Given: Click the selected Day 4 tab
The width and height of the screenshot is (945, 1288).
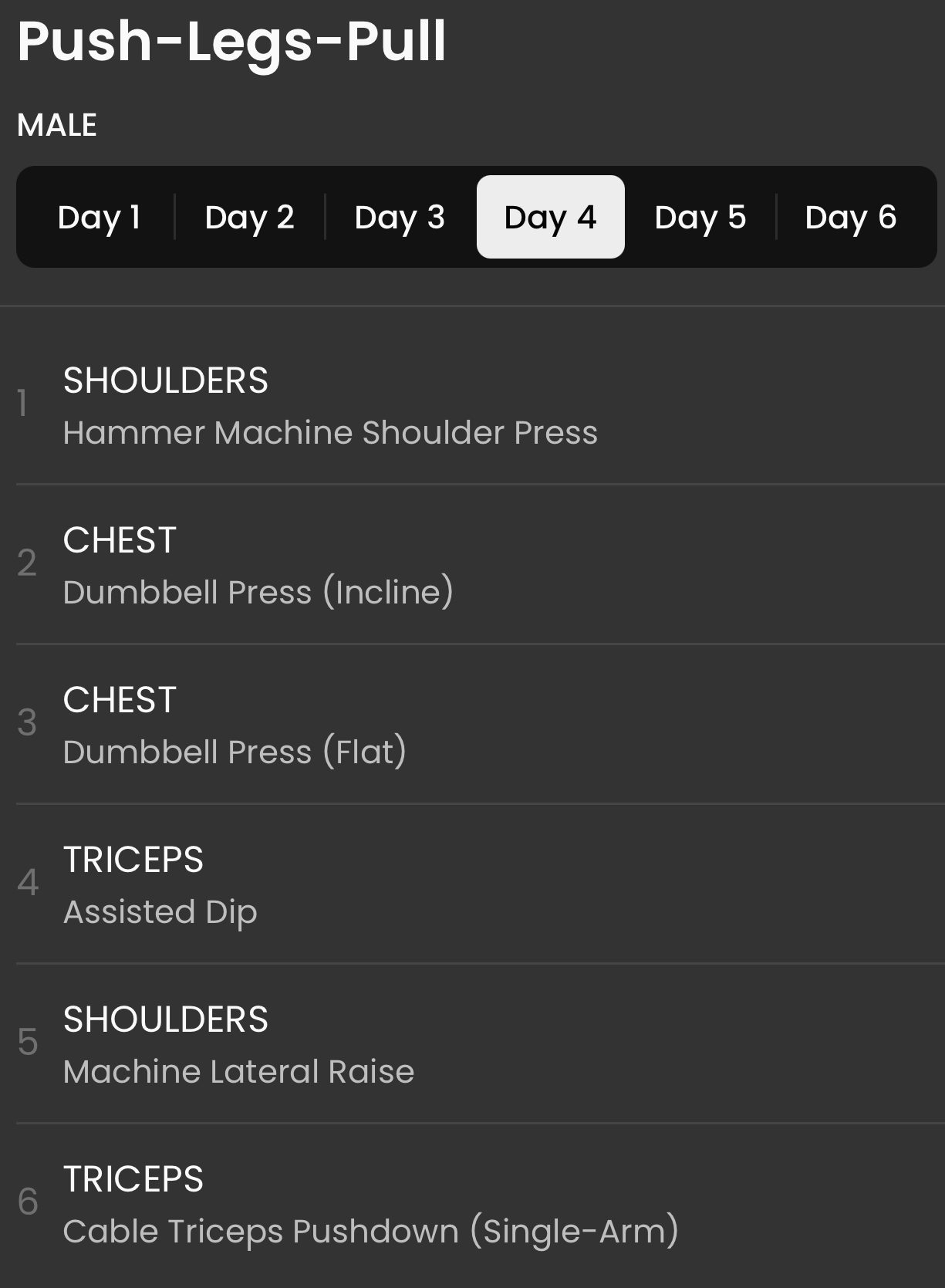Looking at the screenshot, I should pos(550,218).
